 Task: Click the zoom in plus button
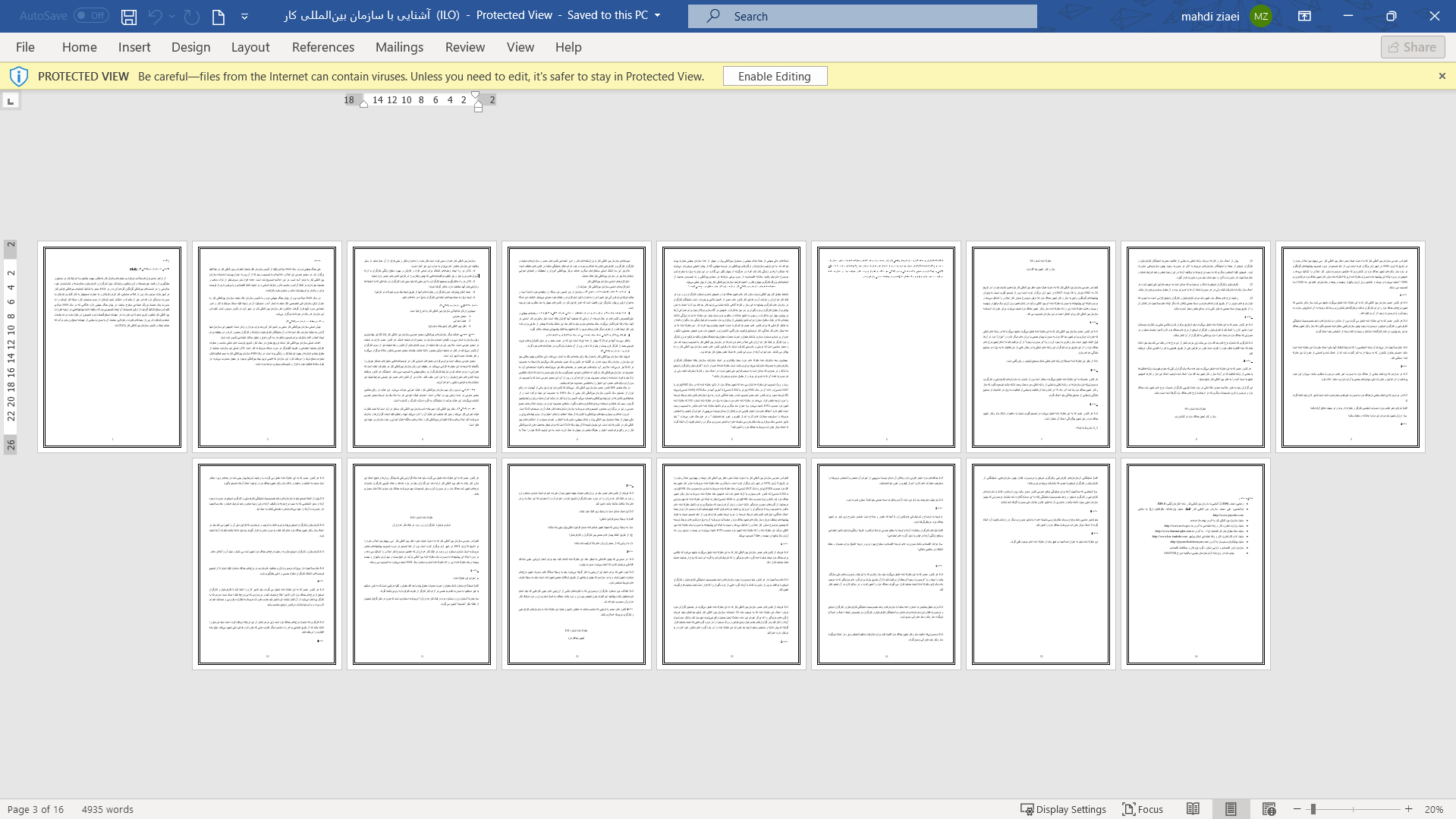click(1409, 809)
